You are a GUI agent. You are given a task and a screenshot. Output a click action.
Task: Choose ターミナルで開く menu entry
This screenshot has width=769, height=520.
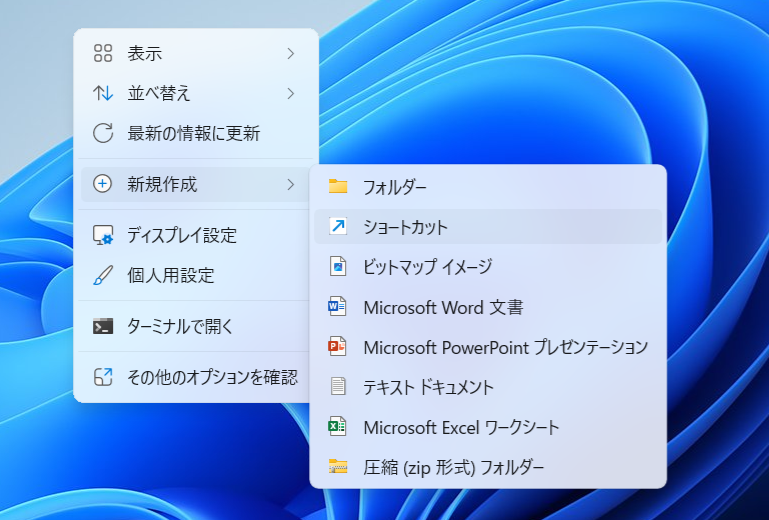click(196, 326)
